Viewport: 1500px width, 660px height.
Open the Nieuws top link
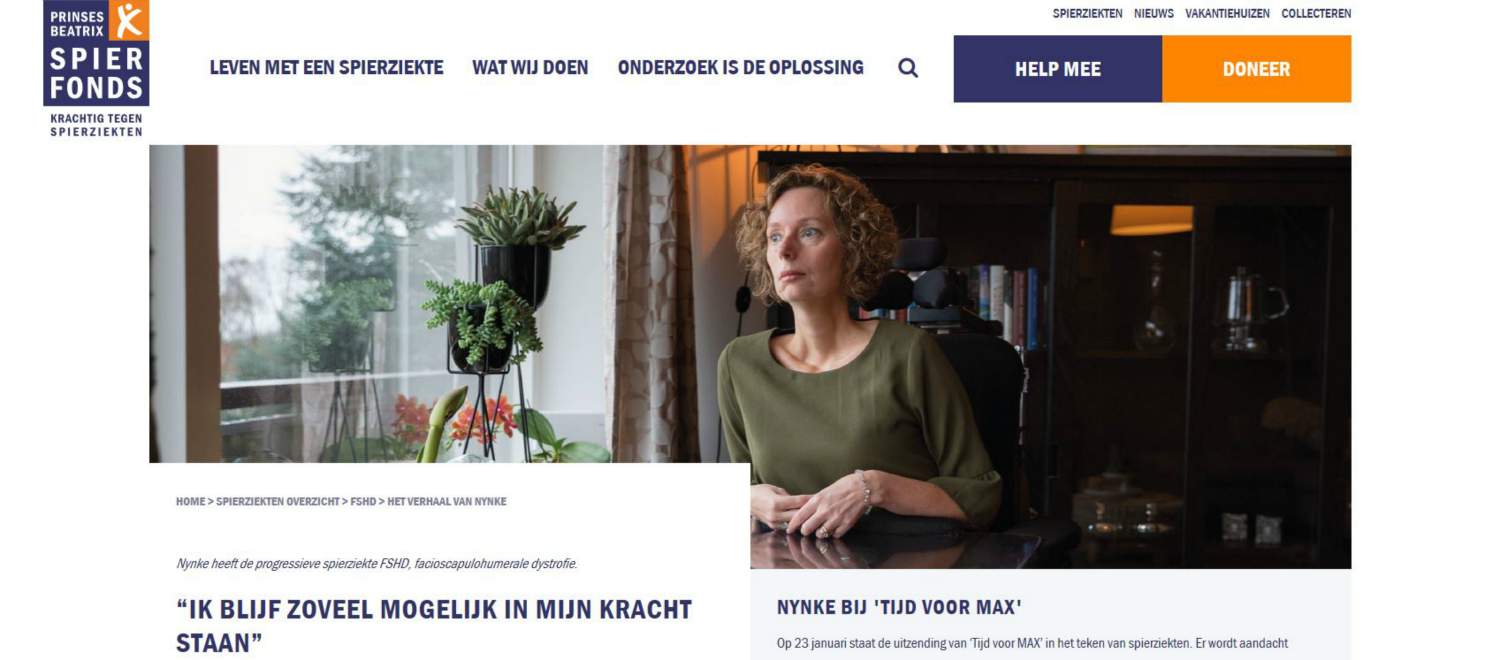pos(1154,14)
